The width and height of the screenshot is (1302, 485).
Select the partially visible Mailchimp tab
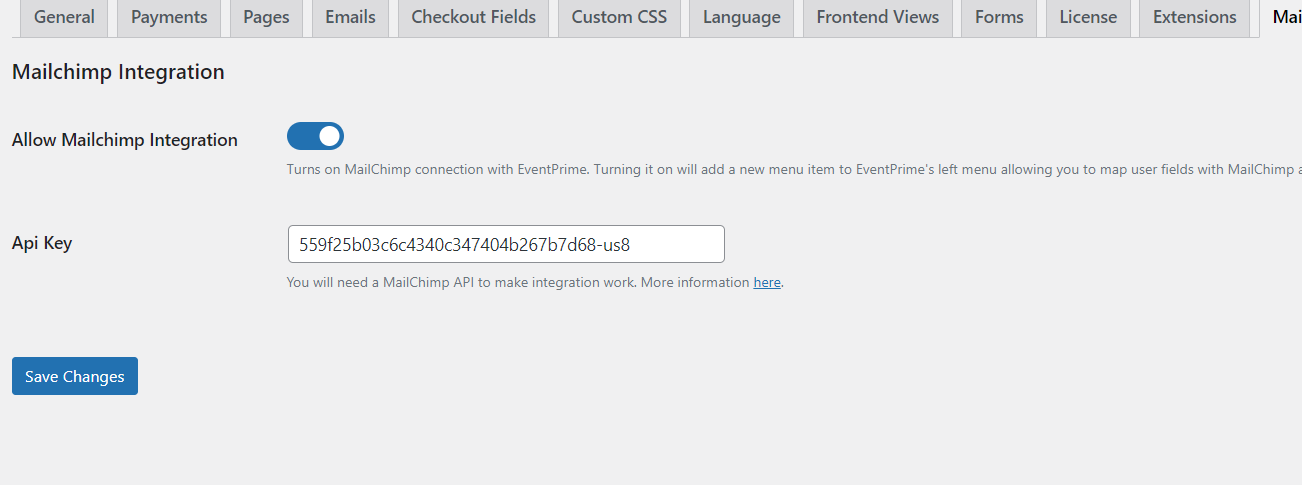1285,18
